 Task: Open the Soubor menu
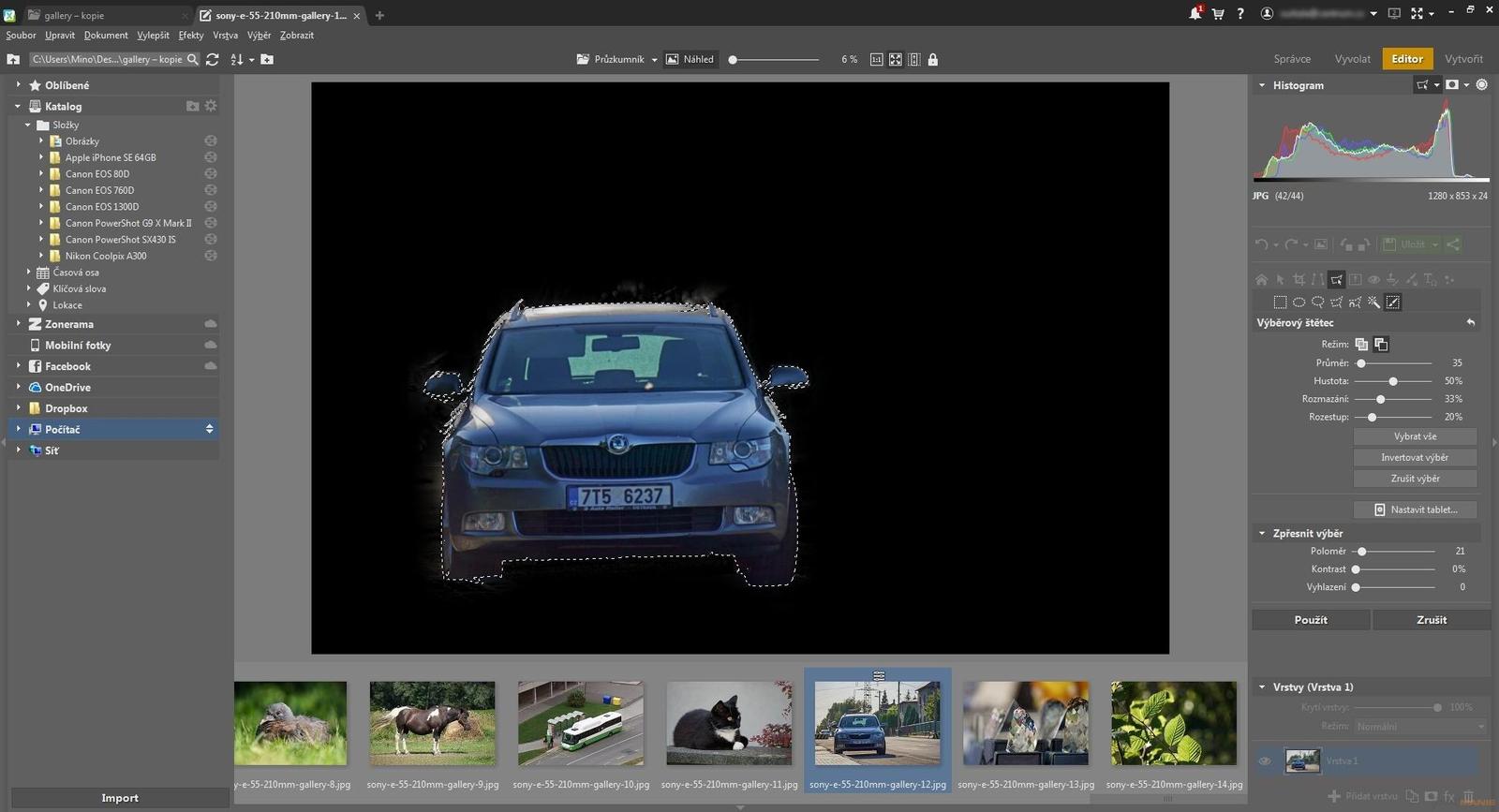click(x=21, y=35)
